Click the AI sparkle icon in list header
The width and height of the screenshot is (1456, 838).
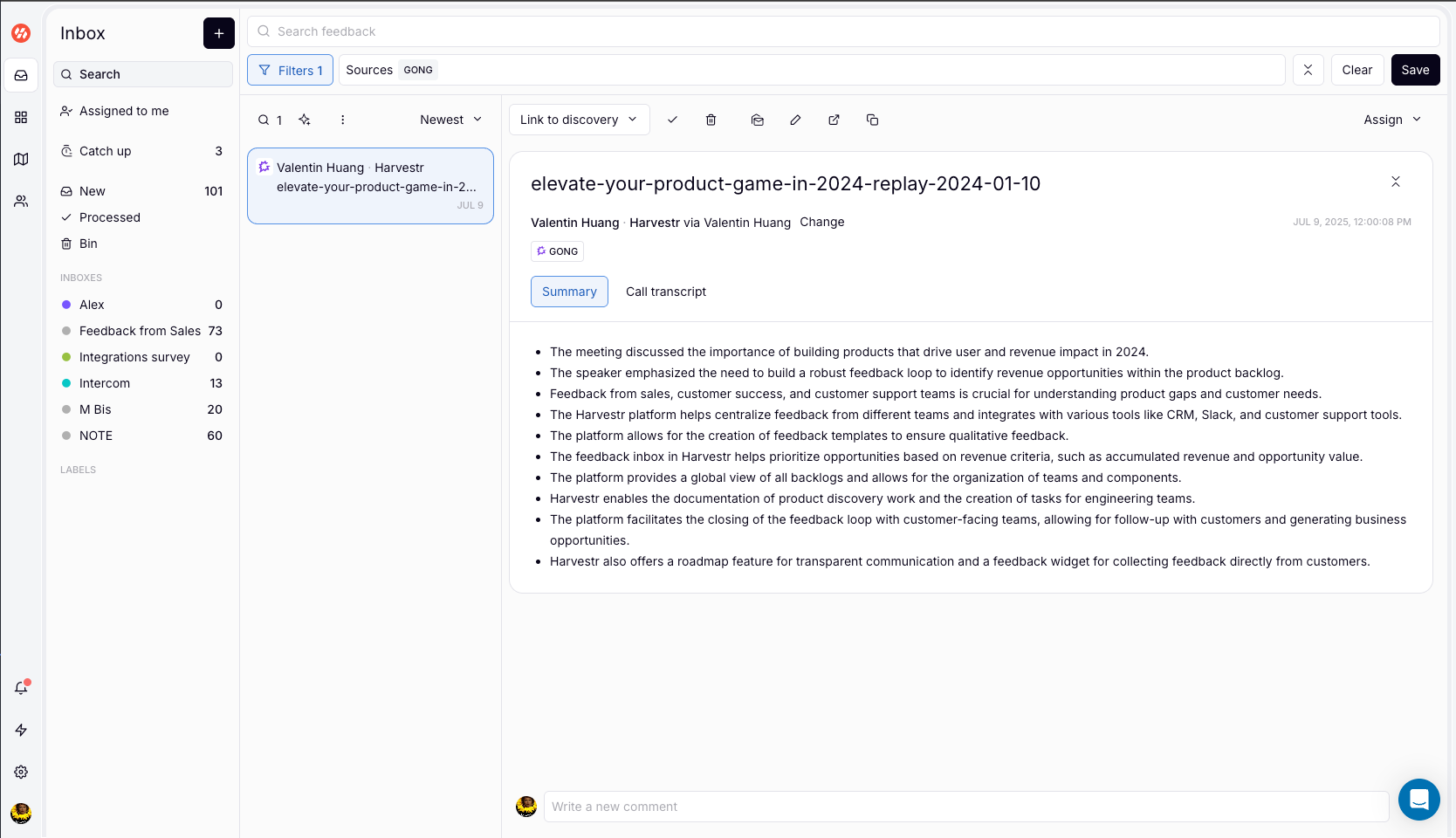click(x=305, y=120)
